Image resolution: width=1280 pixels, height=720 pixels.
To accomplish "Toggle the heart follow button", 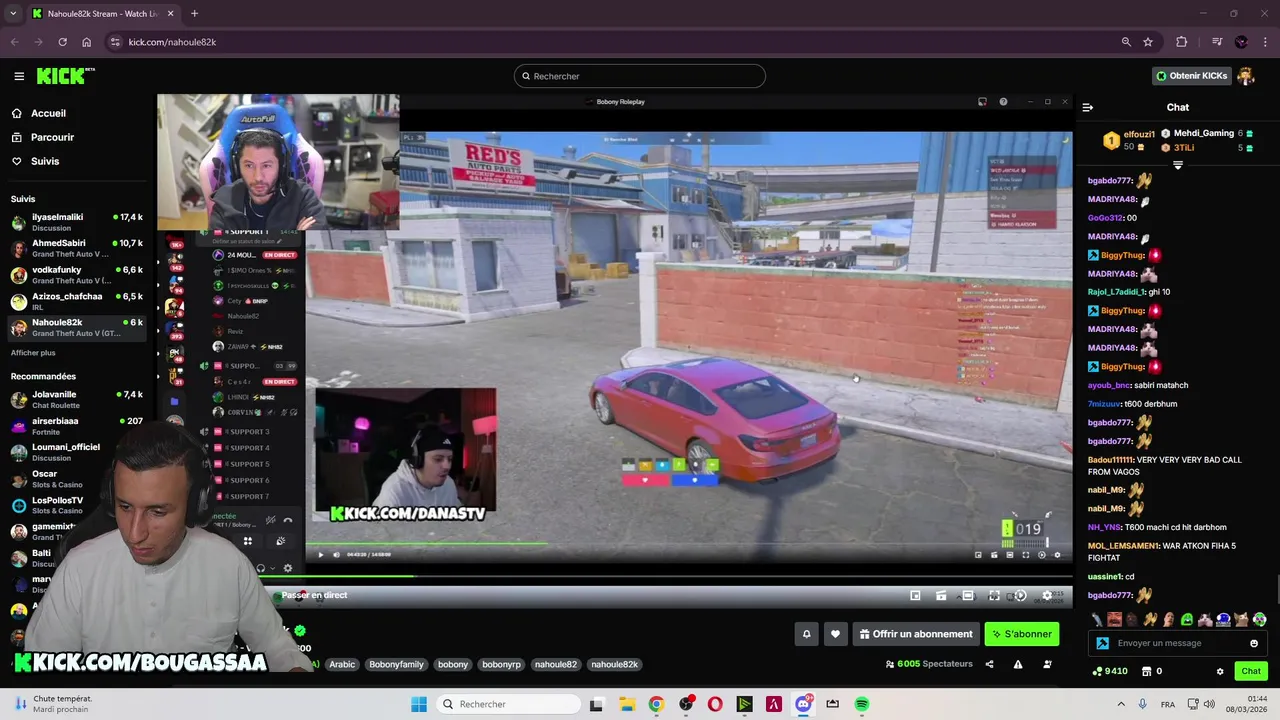I will point(835,634).
